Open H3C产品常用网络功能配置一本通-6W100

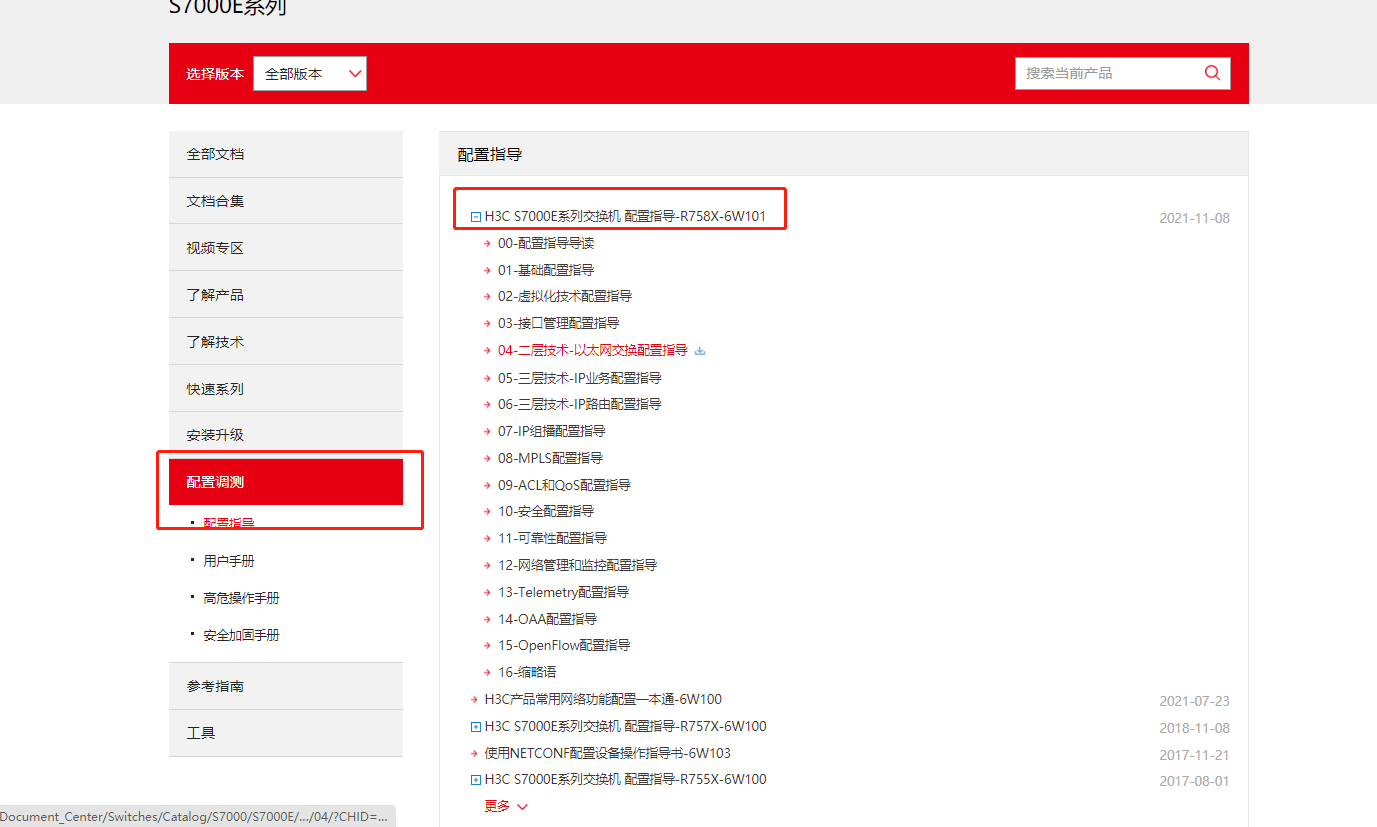coord(603,699)
